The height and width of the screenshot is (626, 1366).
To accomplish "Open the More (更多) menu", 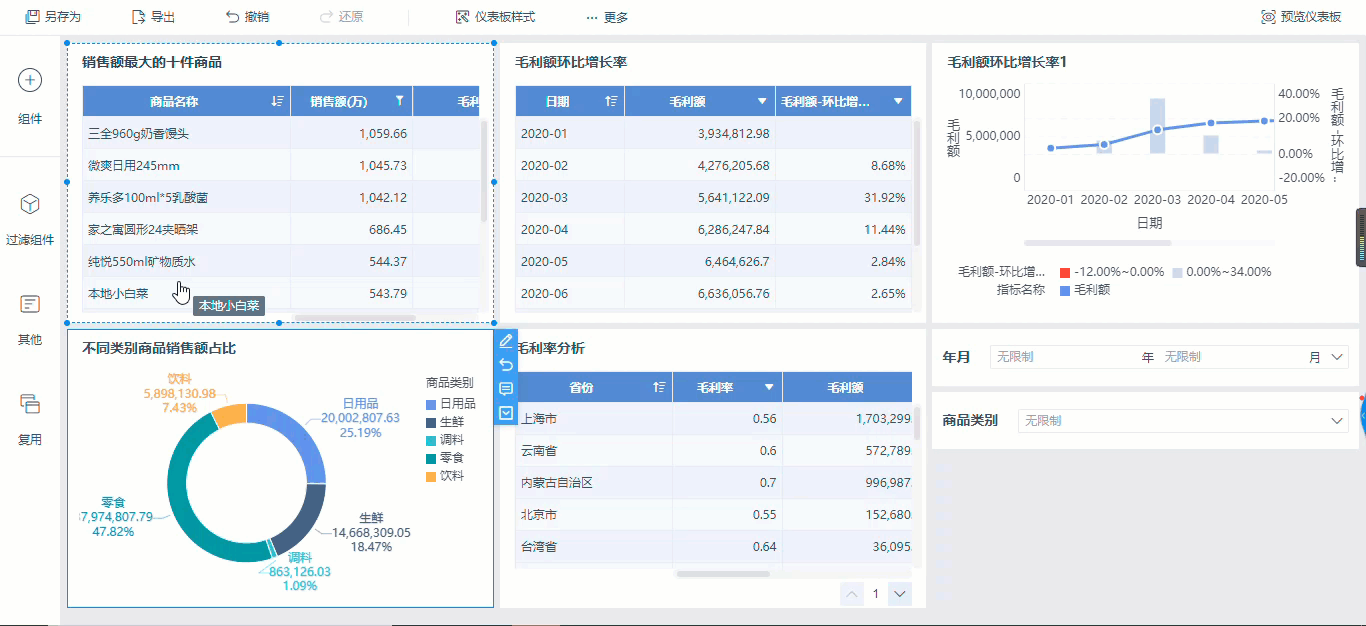I will pos(607,17).
